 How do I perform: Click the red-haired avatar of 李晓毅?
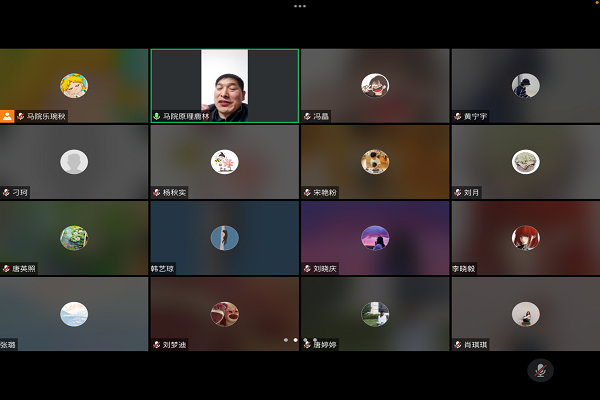coord(525,237)
